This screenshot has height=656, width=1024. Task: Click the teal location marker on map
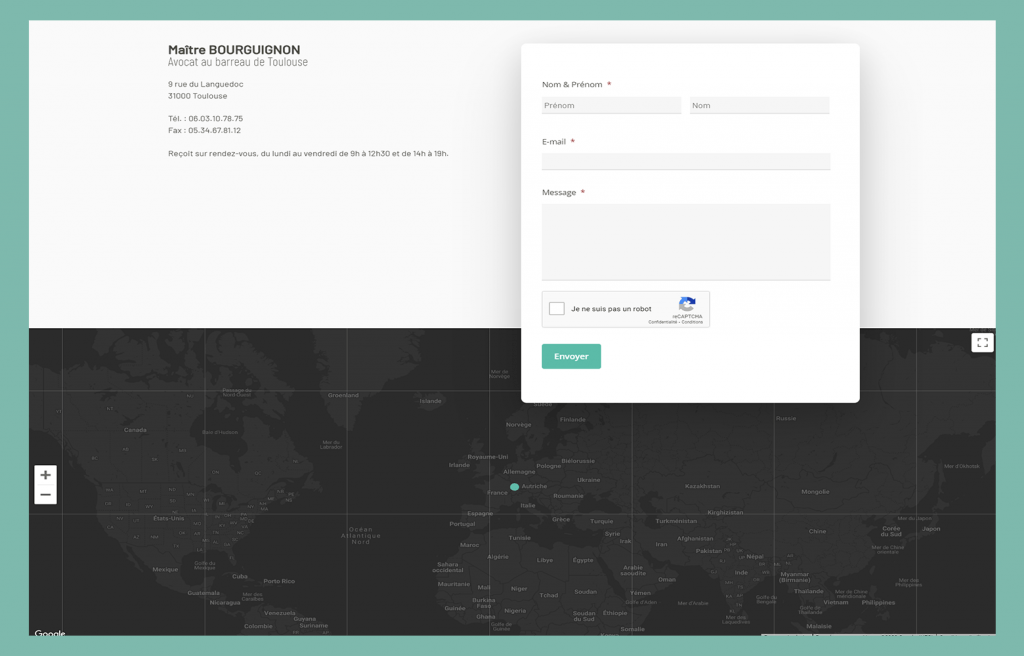coord(514,487)
